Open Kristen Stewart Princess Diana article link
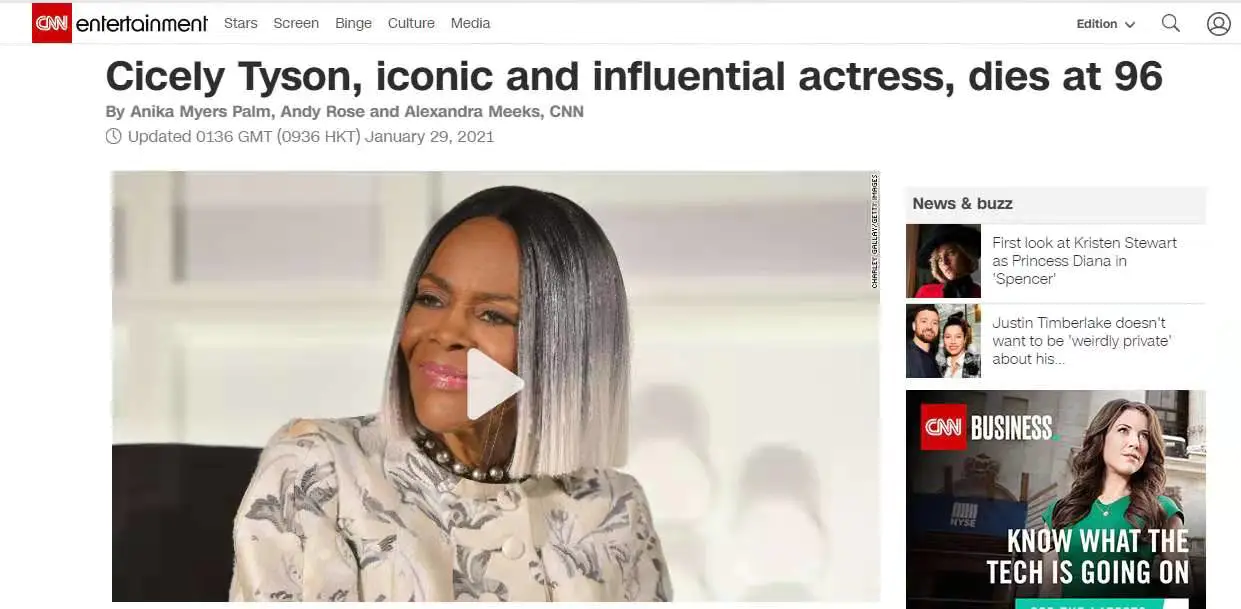The image size is (1241, 609). tap(1084, 261)
